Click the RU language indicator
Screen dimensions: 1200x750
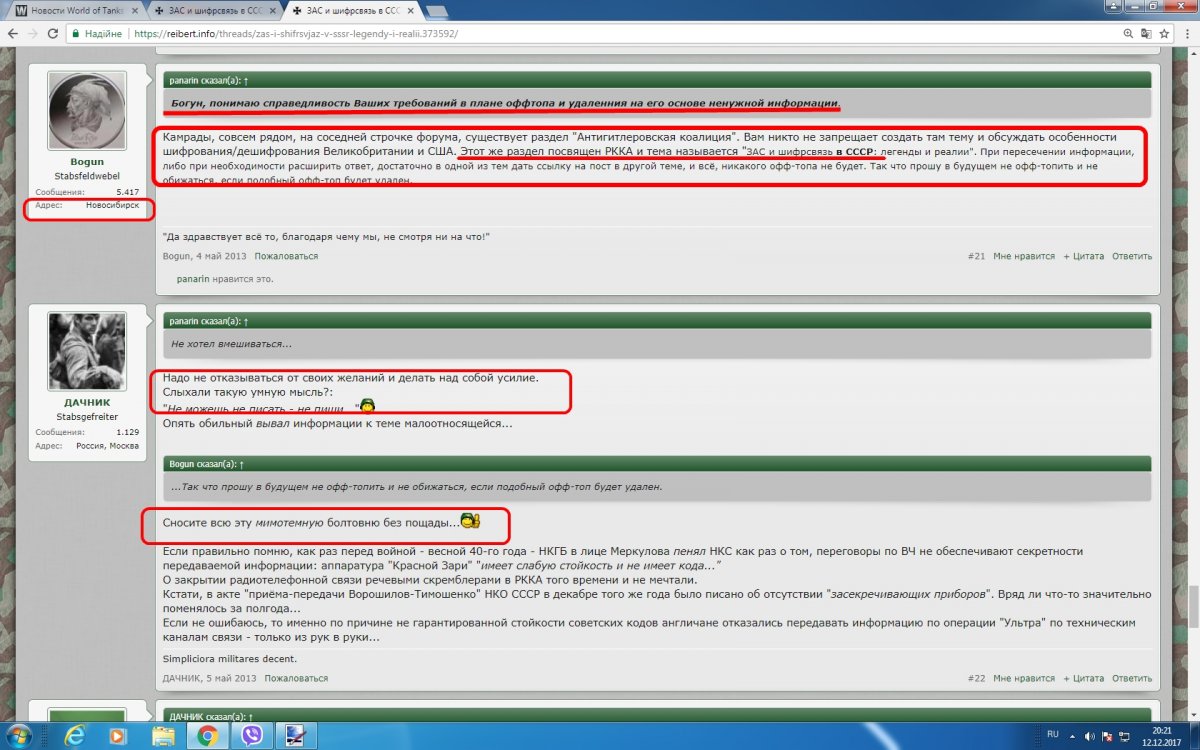tap(1053, 734)
